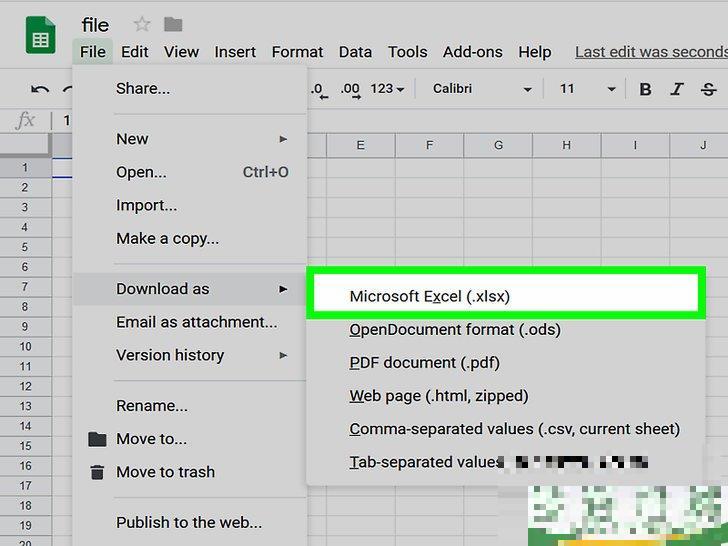Open the 123 number format dropdown
Viewport: 728px width, 546px height.
[387, 90]
